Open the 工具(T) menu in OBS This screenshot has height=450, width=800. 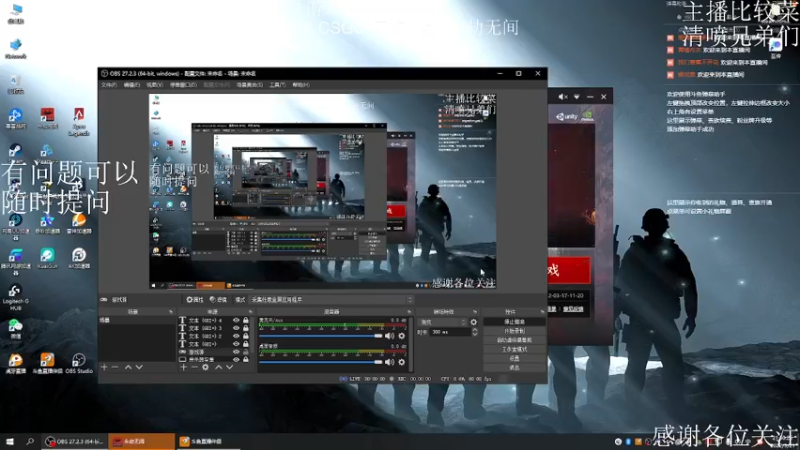(x=278, y=85)
